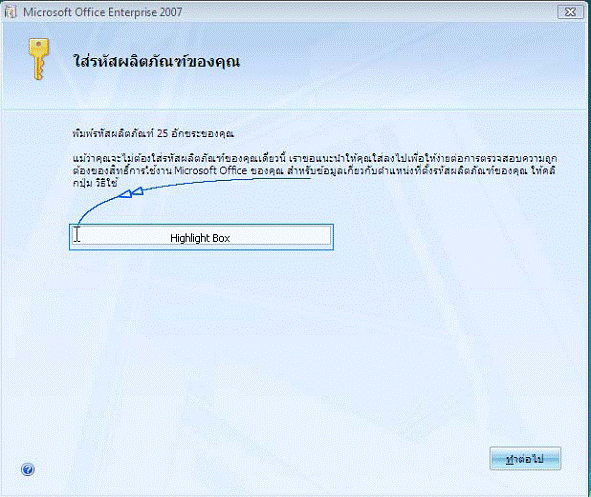
Task: Click the Highlight Box label text
Action: pos(200,238)
